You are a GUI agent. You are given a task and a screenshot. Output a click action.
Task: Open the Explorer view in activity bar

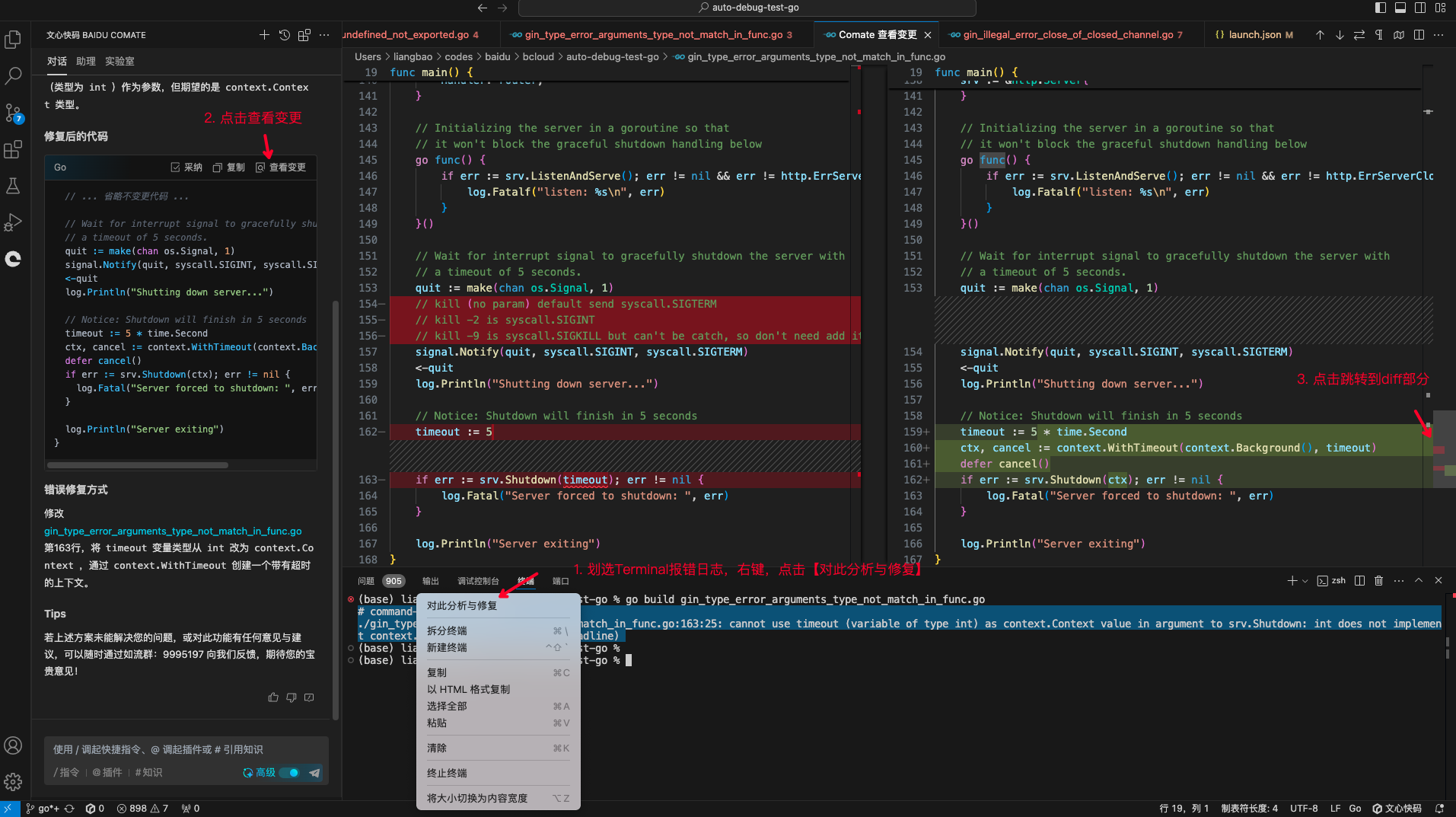pyautogui.click(x=13, y=39)
